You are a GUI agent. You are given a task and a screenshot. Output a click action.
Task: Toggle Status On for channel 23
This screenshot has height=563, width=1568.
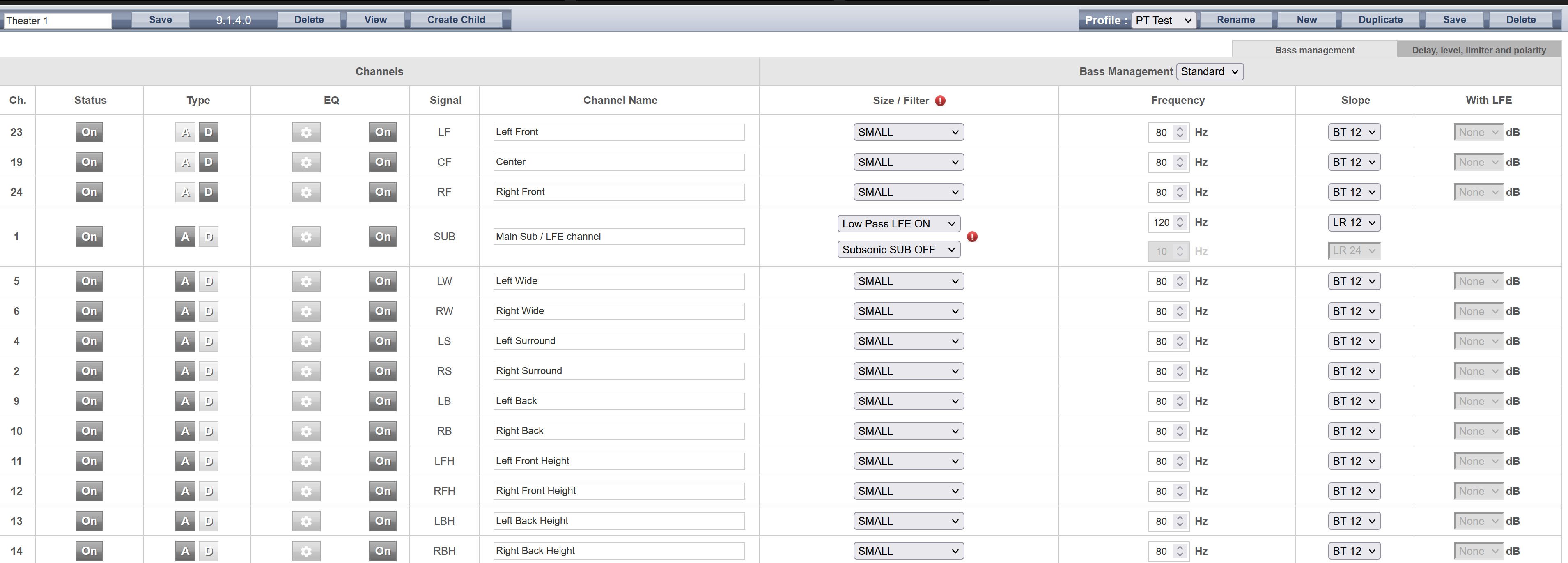click(x=89, y=132)
